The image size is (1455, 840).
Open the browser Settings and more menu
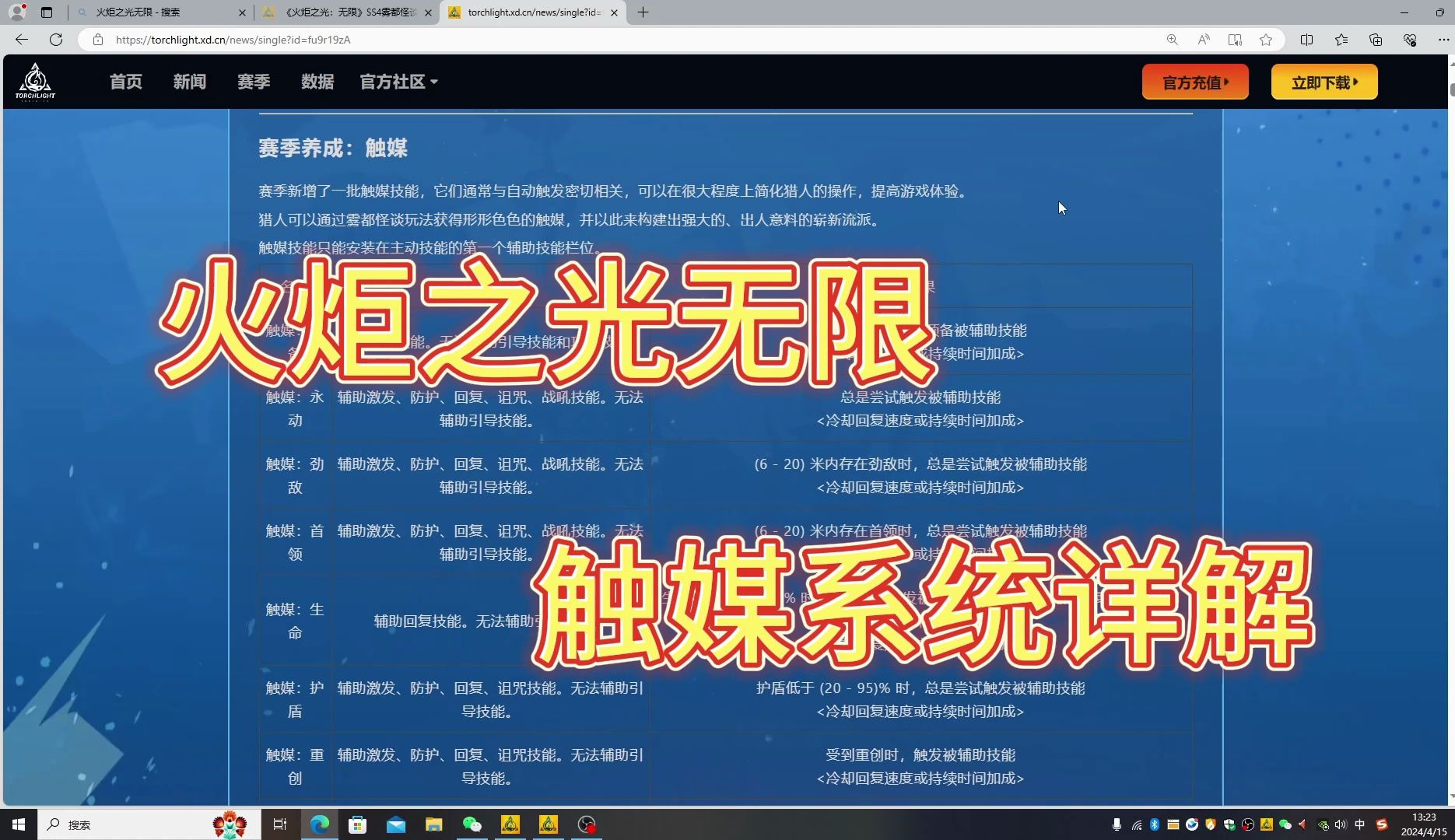pos(1443,40)
